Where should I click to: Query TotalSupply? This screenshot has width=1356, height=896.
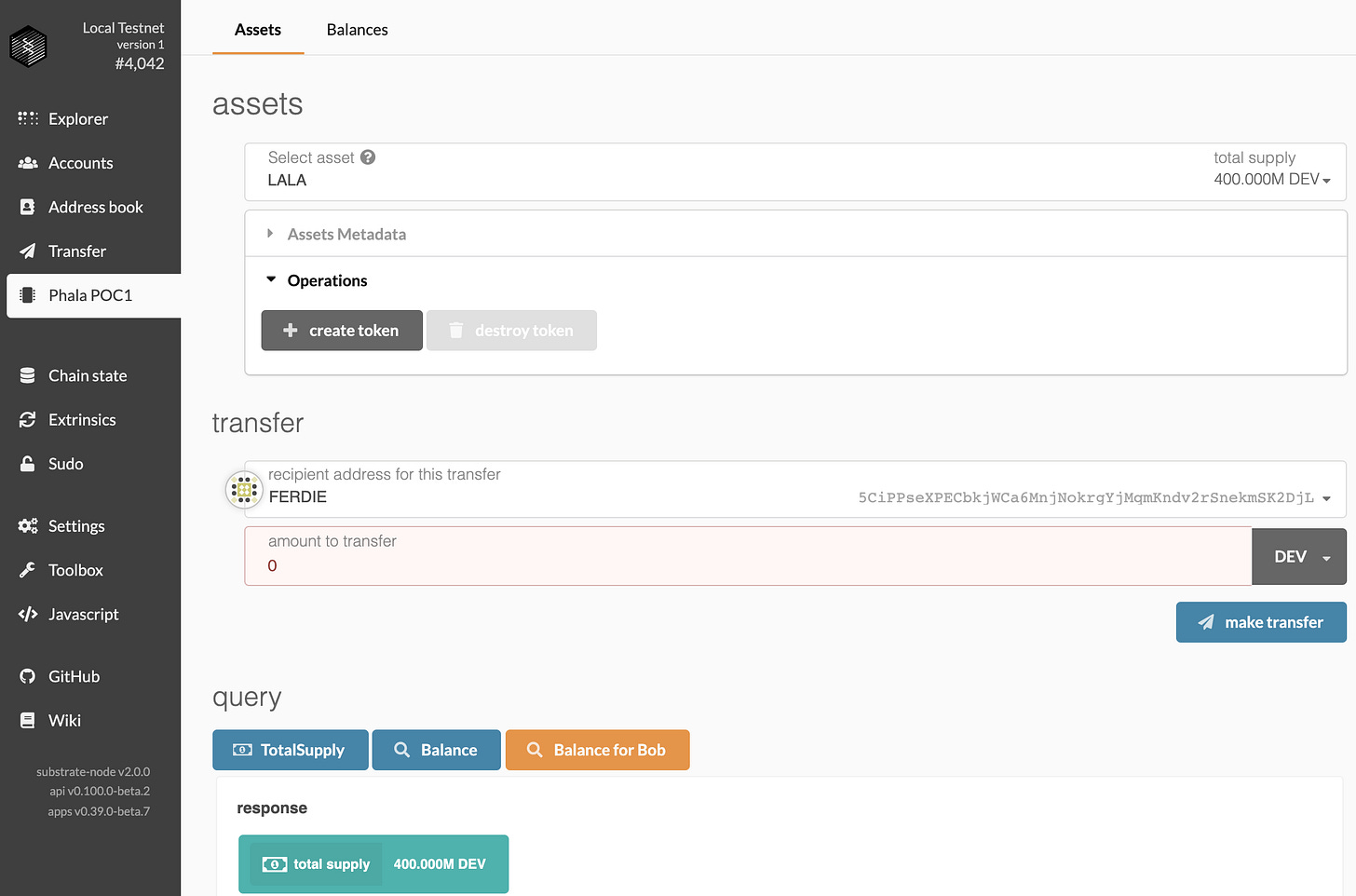pos(291,750)
